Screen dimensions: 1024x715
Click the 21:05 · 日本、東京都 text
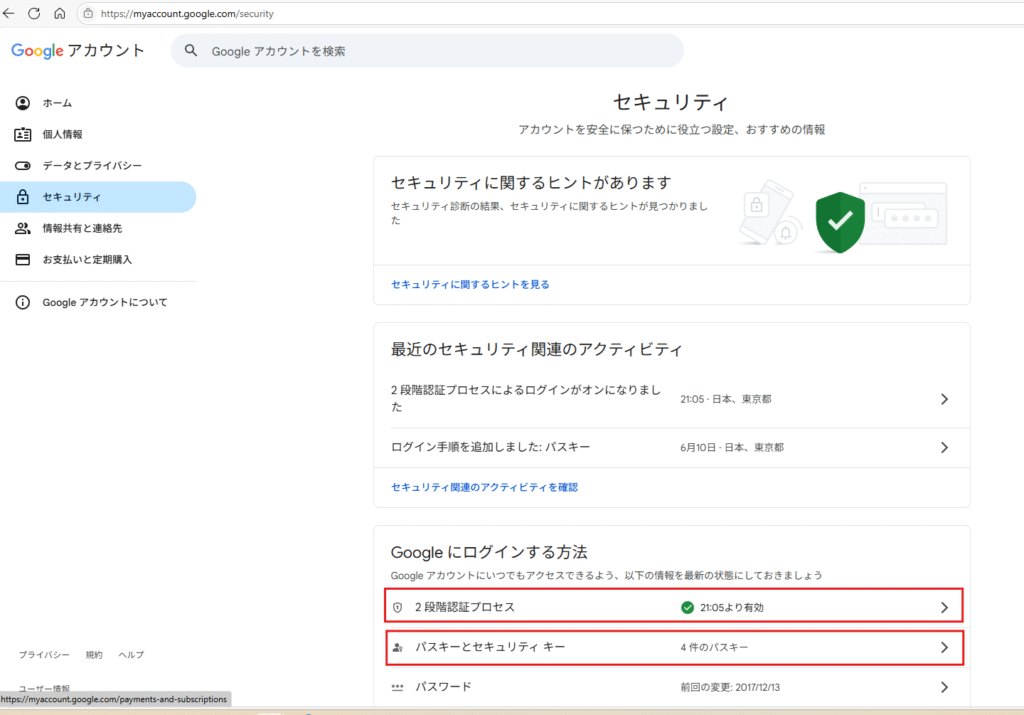pos(726,399)
